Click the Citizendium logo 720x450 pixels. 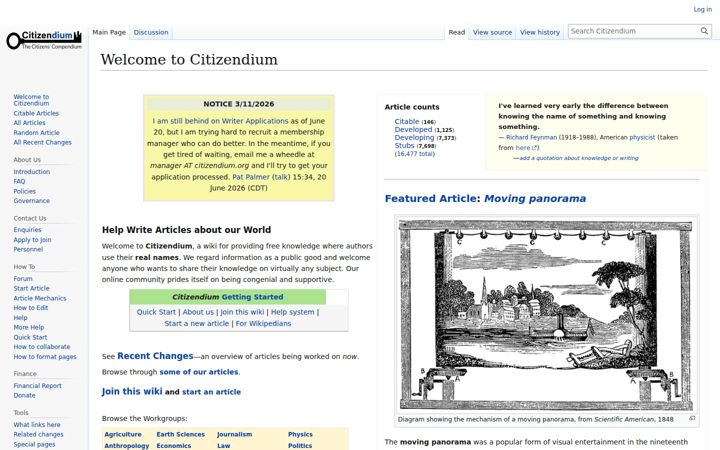click(44, 40)
